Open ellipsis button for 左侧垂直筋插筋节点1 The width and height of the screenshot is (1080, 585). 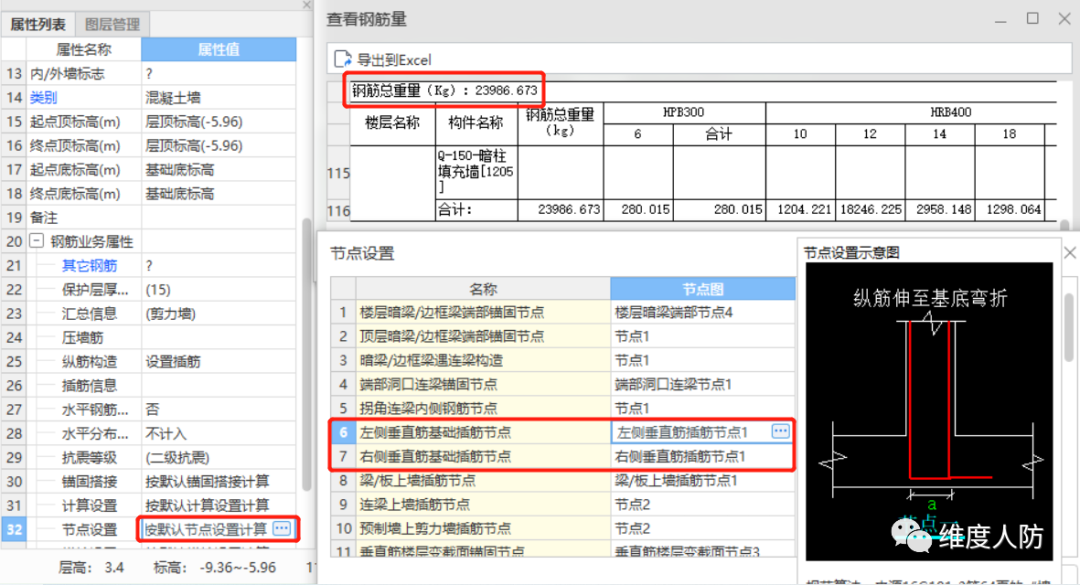[780, 431]
